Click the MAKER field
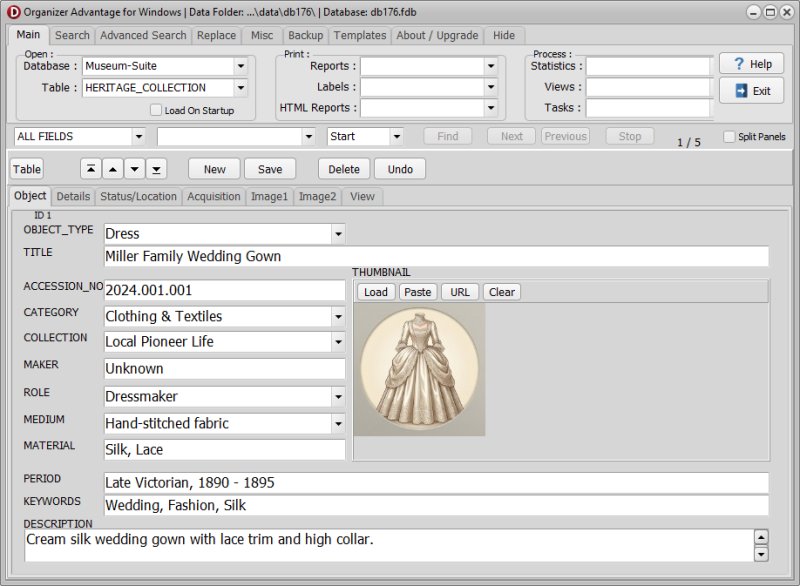Screen dimensions: 800x586 [224, 369]
